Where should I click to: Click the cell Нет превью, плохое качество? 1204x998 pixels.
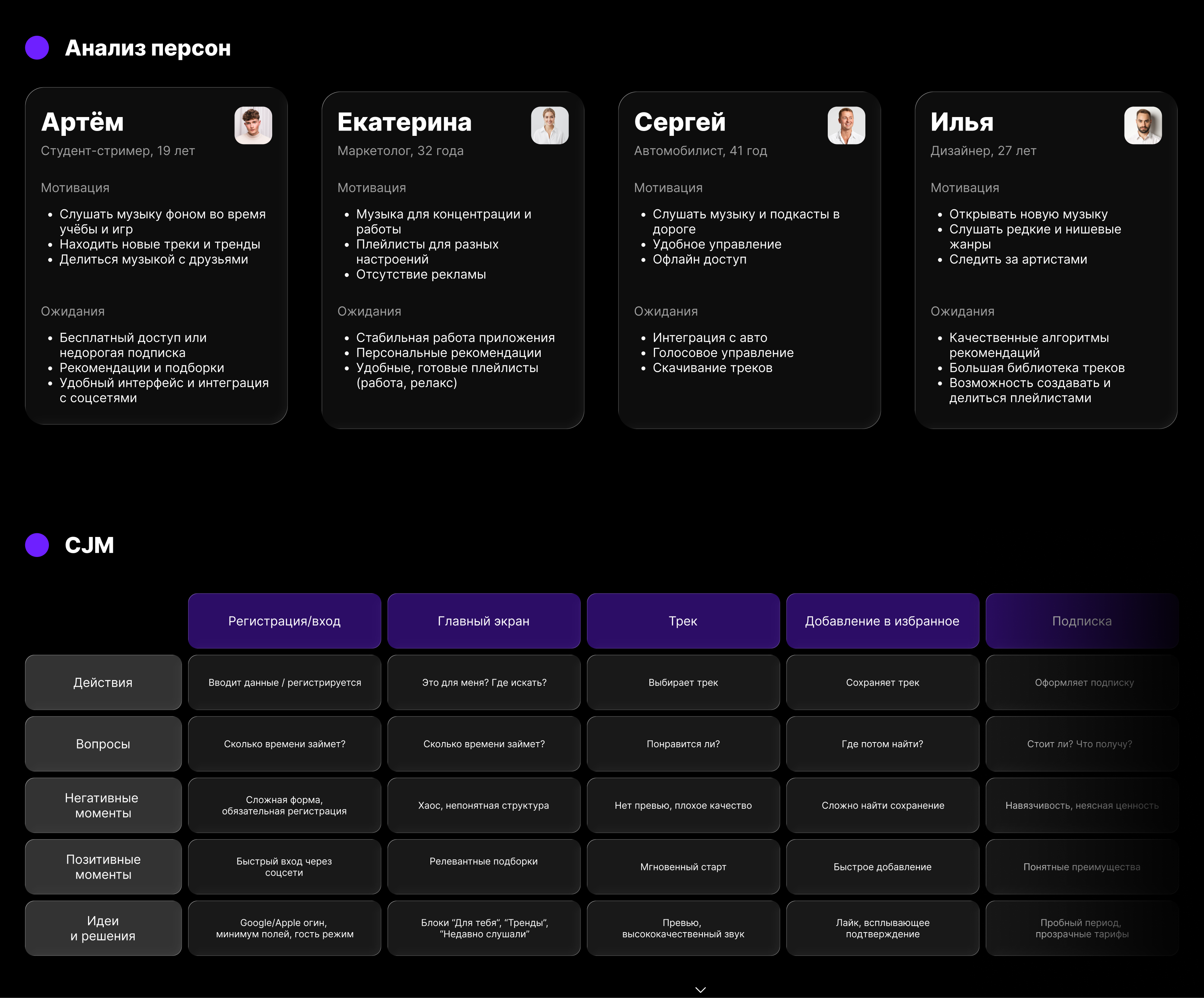(x=683, y=805)
